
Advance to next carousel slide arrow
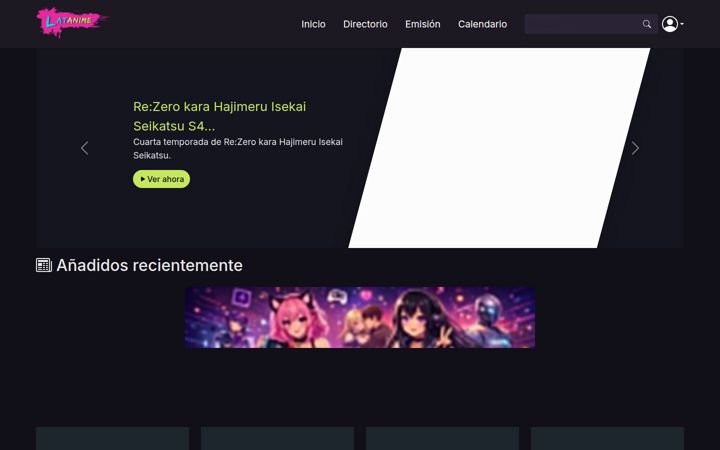[x=635, y=148]
